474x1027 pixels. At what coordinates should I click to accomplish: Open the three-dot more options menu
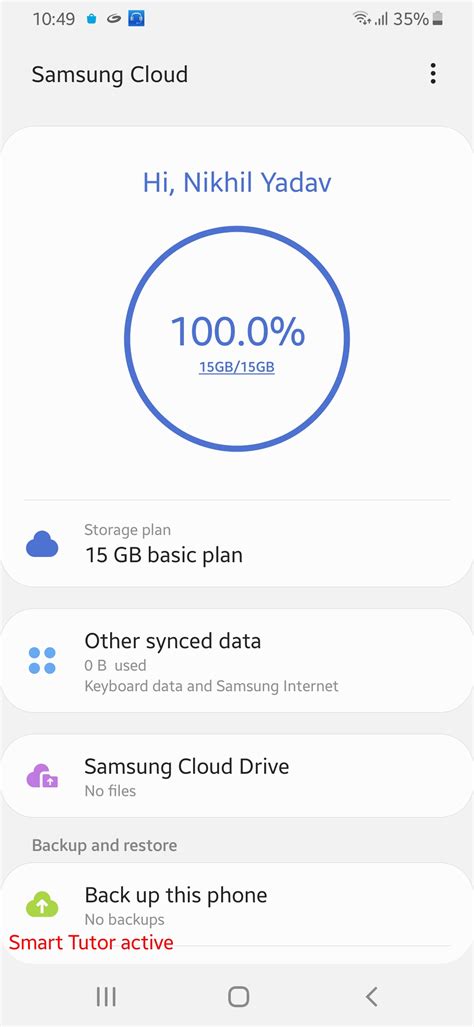point(433,74)
